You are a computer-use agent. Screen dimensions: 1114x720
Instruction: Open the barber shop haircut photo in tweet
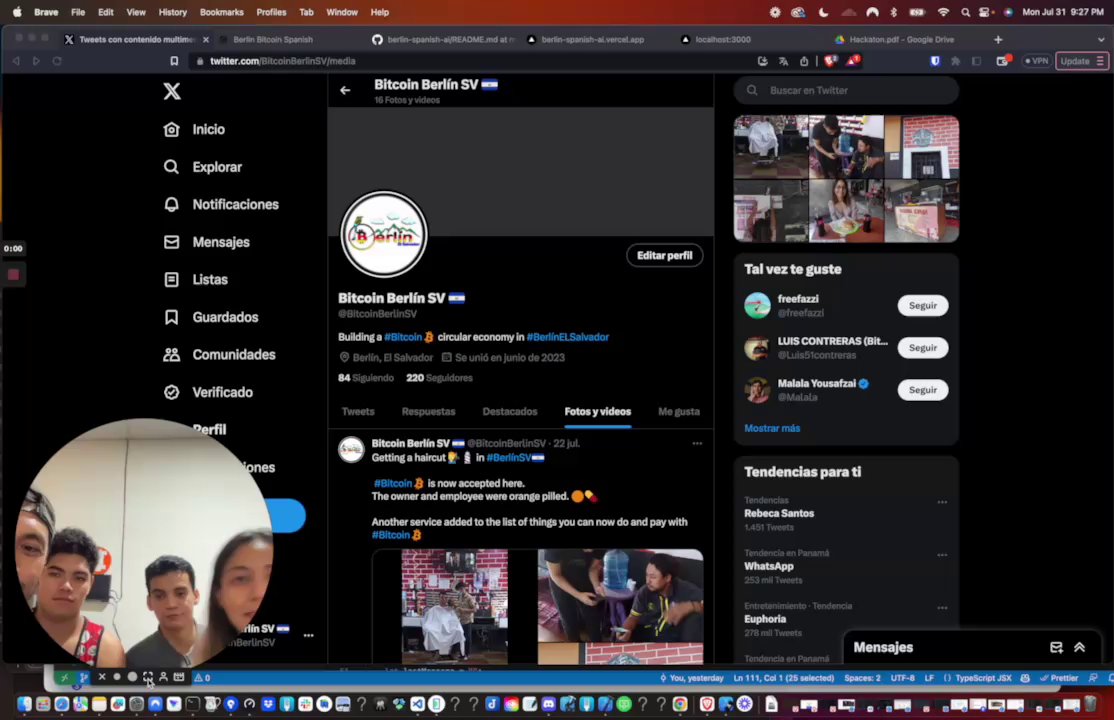454,606
